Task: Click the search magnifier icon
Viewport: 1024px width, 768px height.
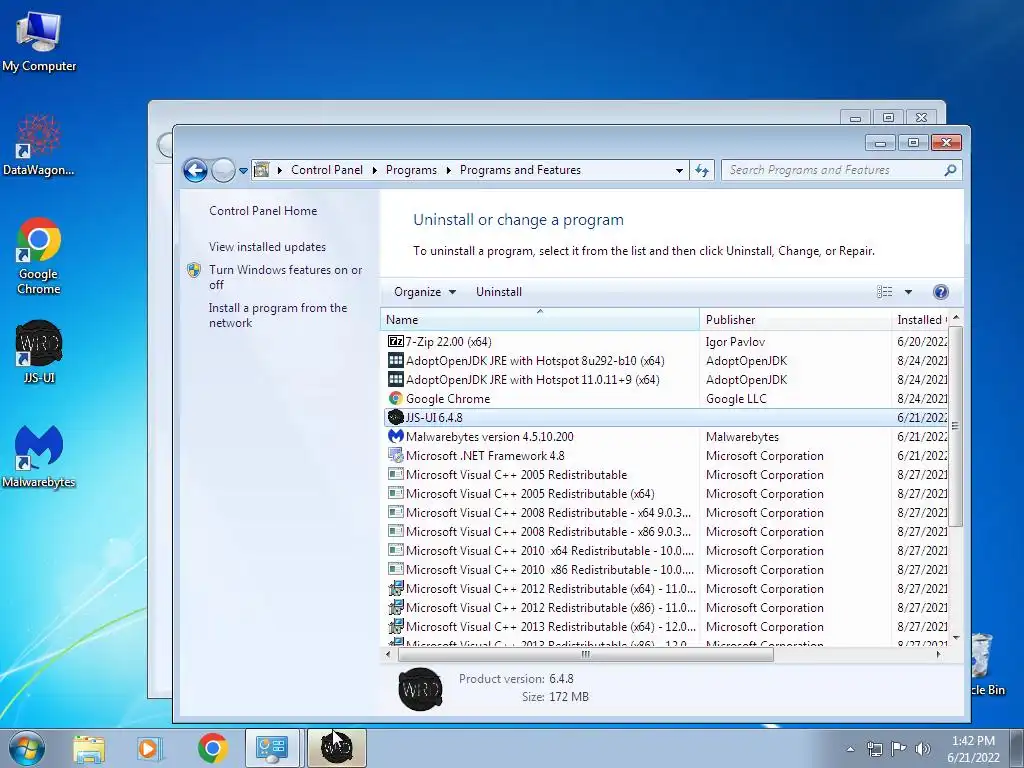Action: coord(950,170)
